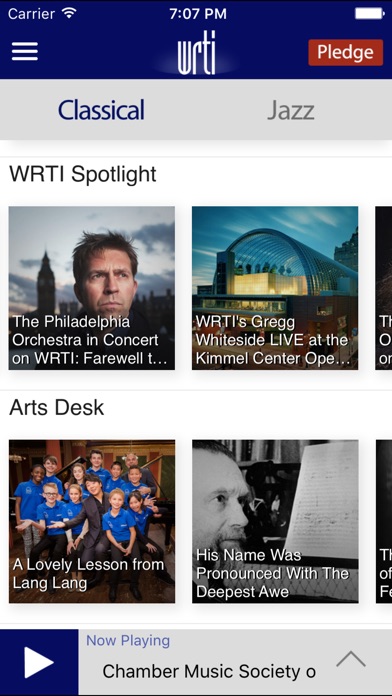Open His Name Was Pronounced article
The height and width of the screenshot is (696, 392).
(275, 522)
